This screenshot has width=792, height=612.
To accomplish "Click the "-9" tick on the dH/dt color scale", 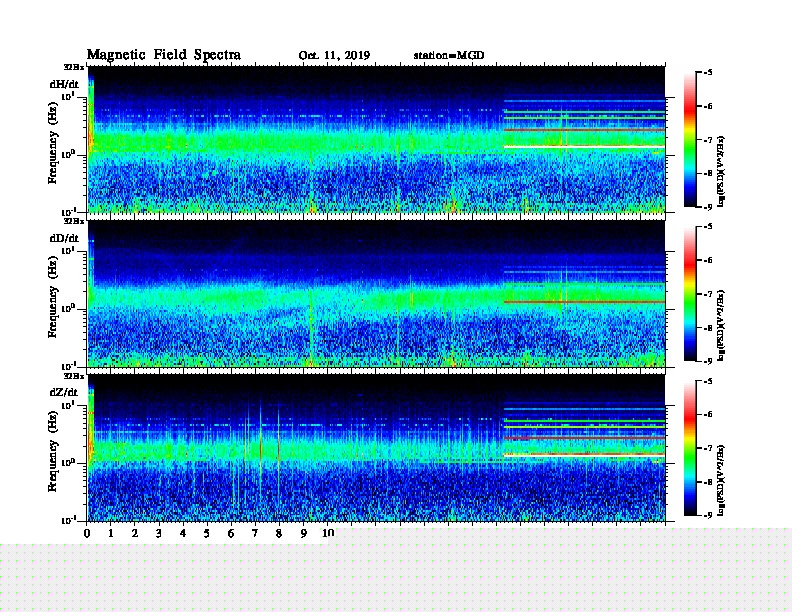I will 708,207.
